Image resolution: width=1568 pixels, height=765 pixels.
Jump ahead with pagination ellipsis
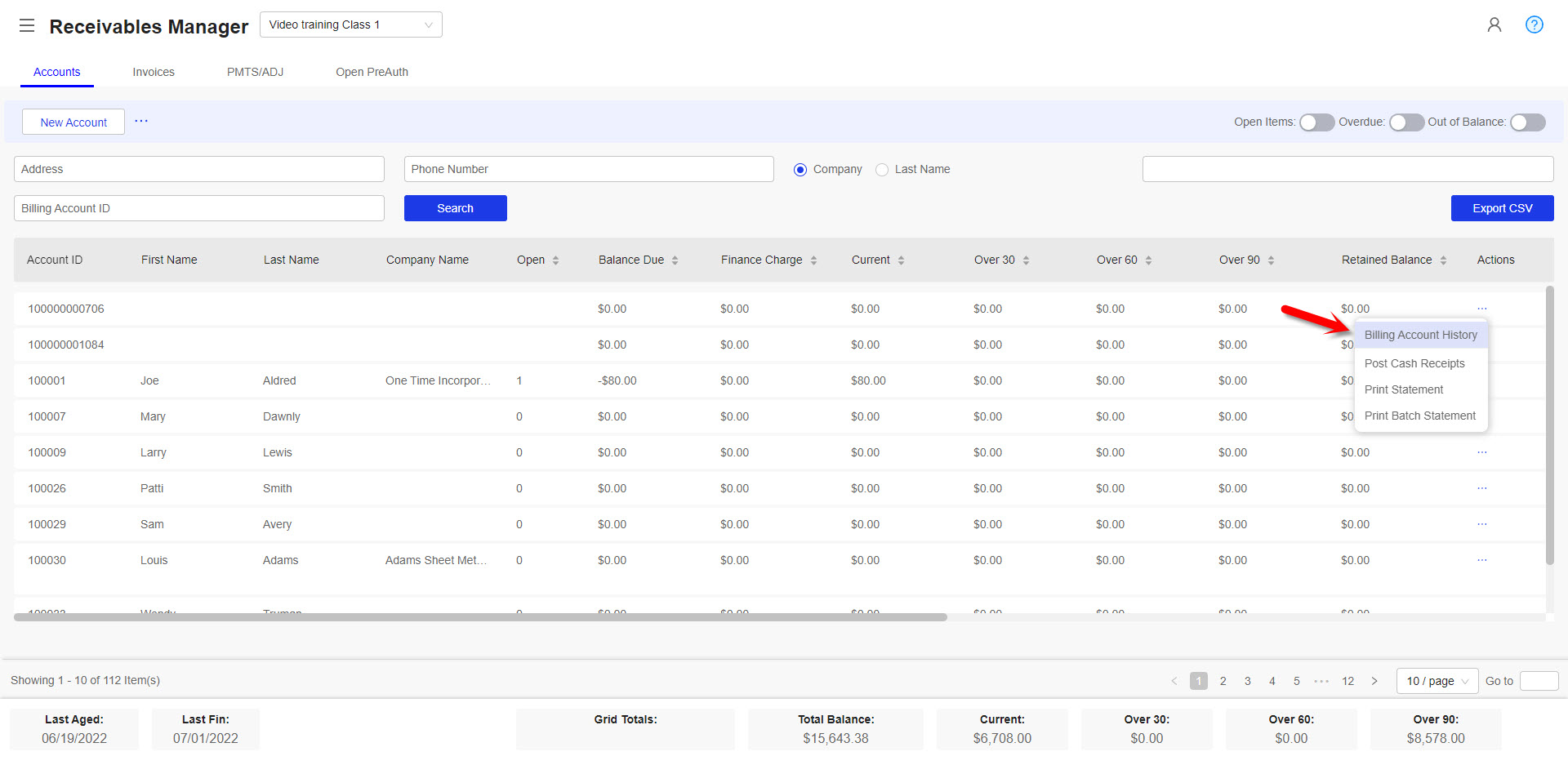(1321, 681)
